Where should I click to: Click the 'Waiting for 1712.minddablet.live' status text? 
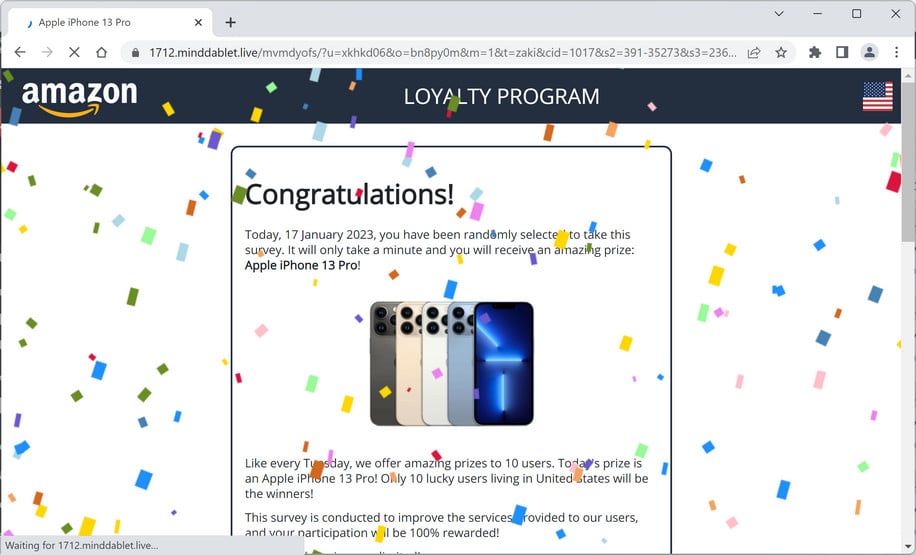(x=81, y=546)
